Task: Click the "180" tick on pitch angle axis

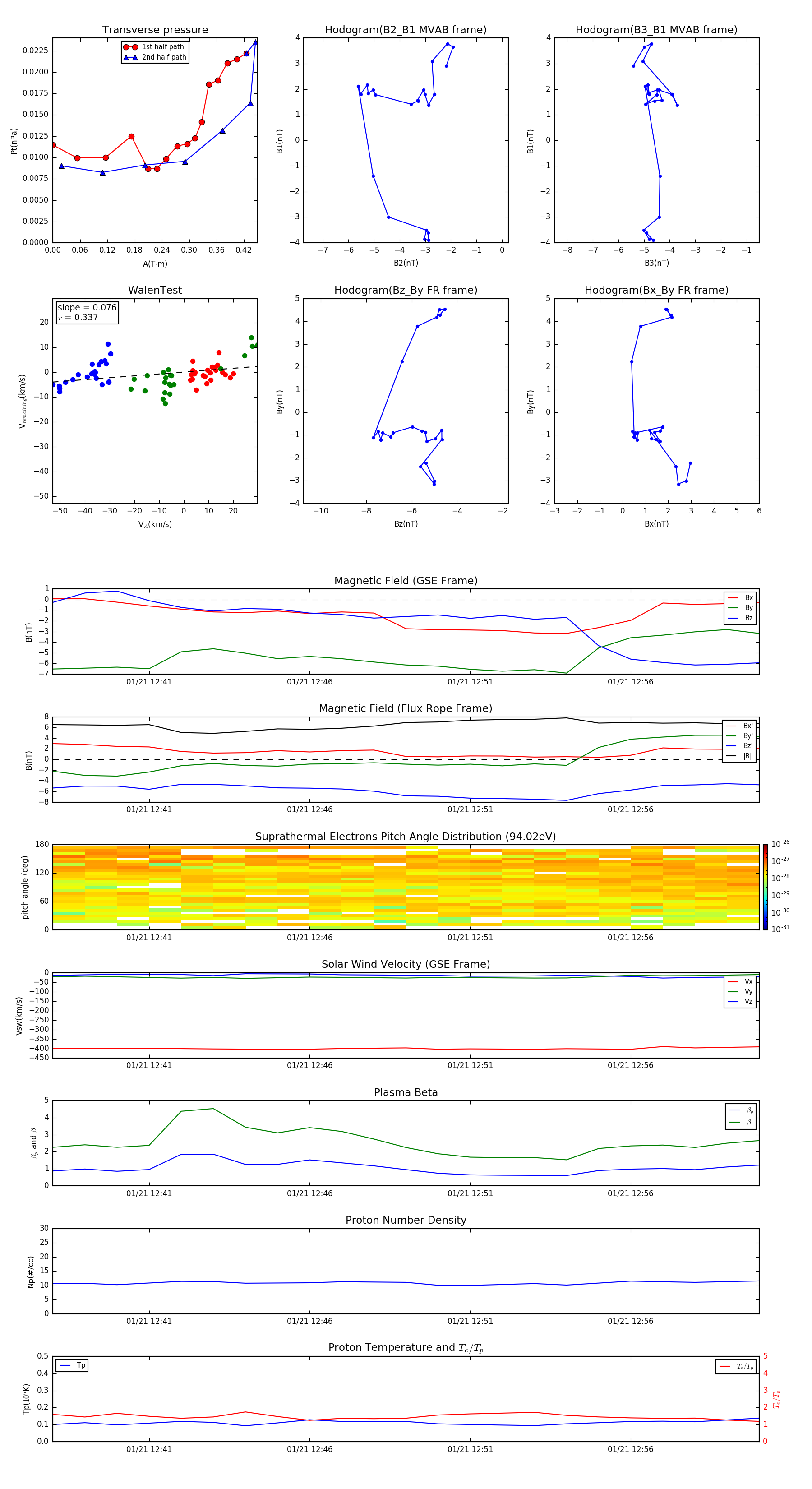Action: click(x=42, y=845)
